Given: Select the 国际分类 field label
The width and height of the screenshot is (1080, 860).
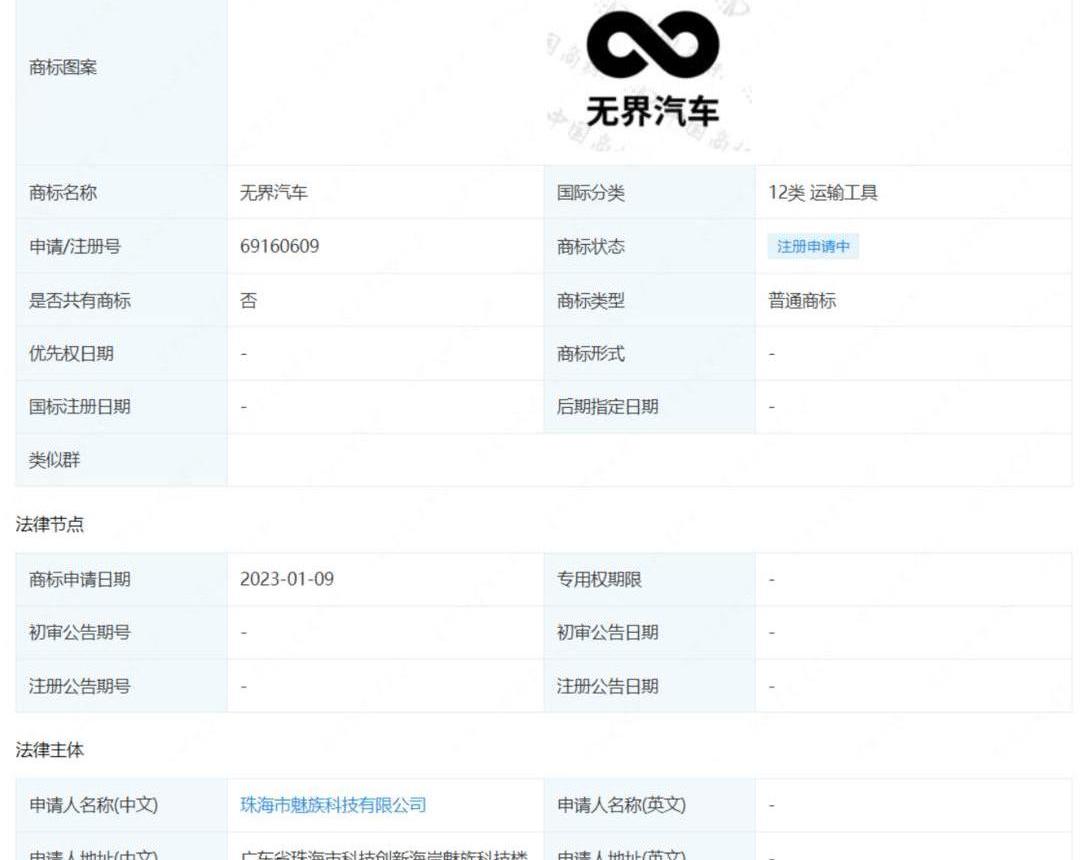Looking at the screenshot, I should 590,193.
